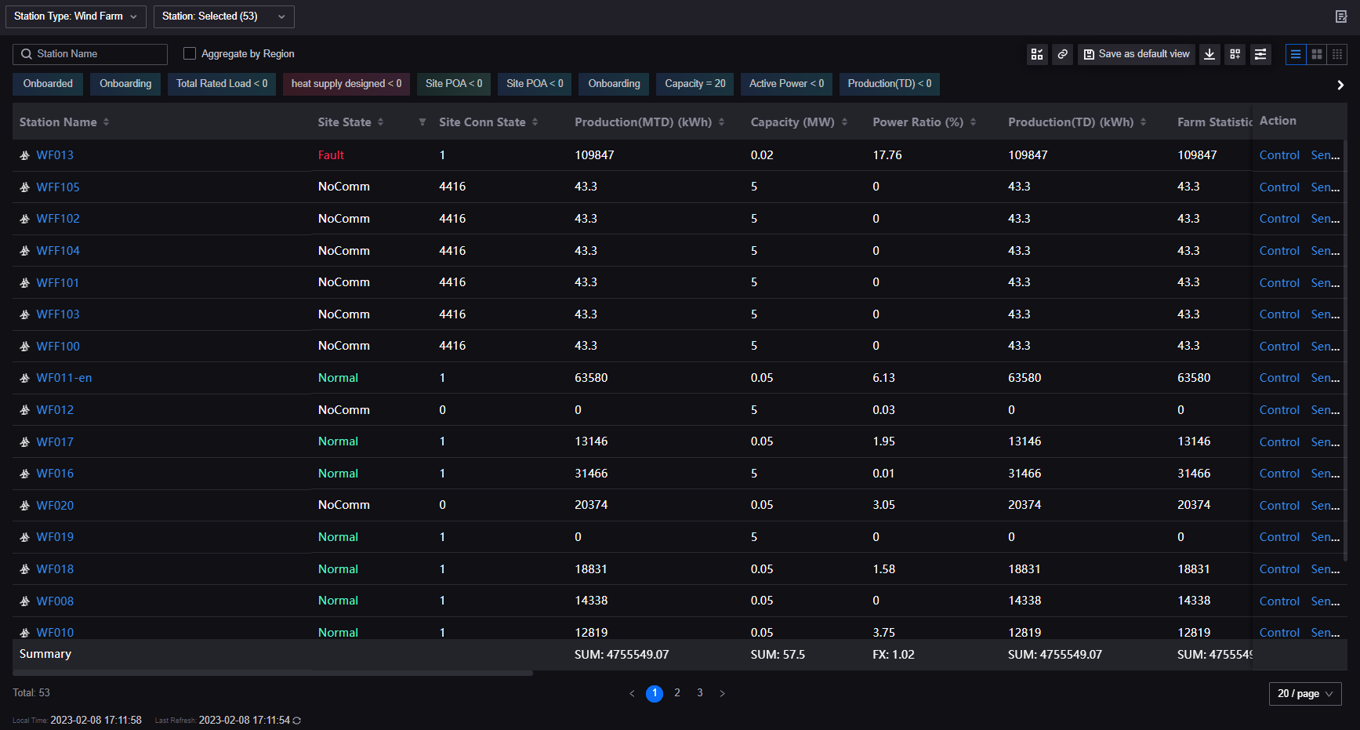
Task: Click the refresh icon beside Last Refresh time
Action: pos(297,720)
